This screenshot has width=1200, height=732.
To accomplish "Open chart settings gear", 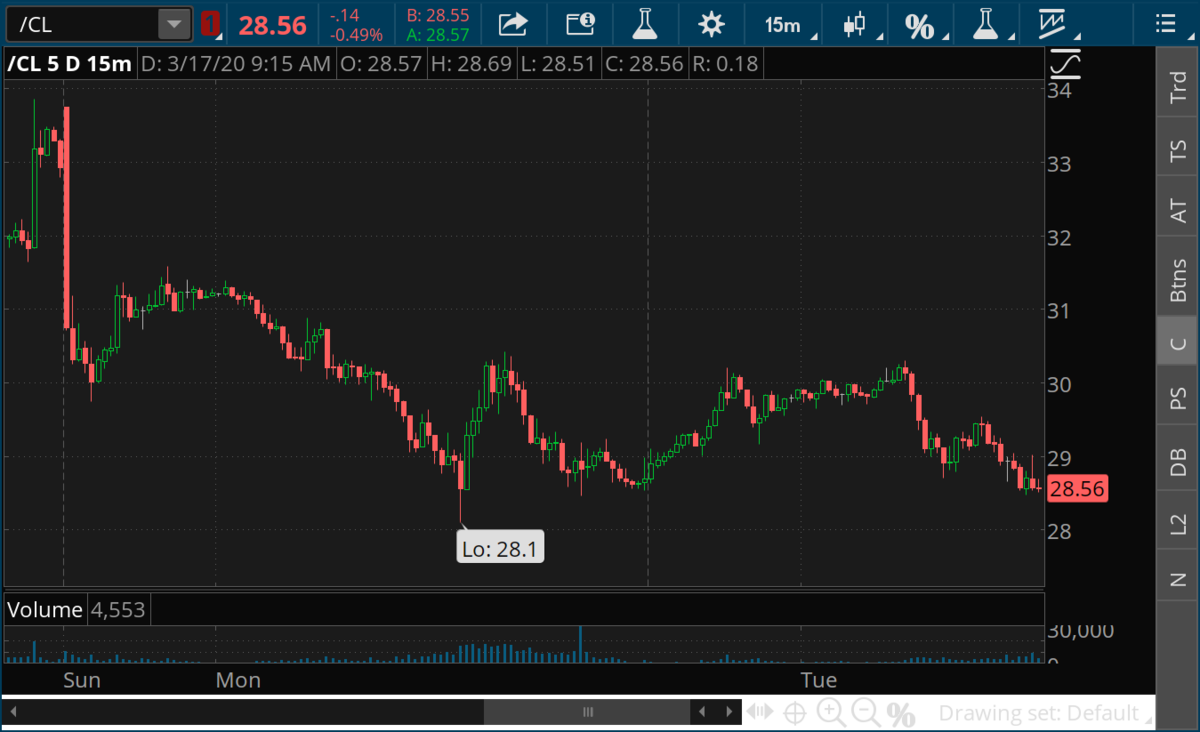I will coord(711,23).
